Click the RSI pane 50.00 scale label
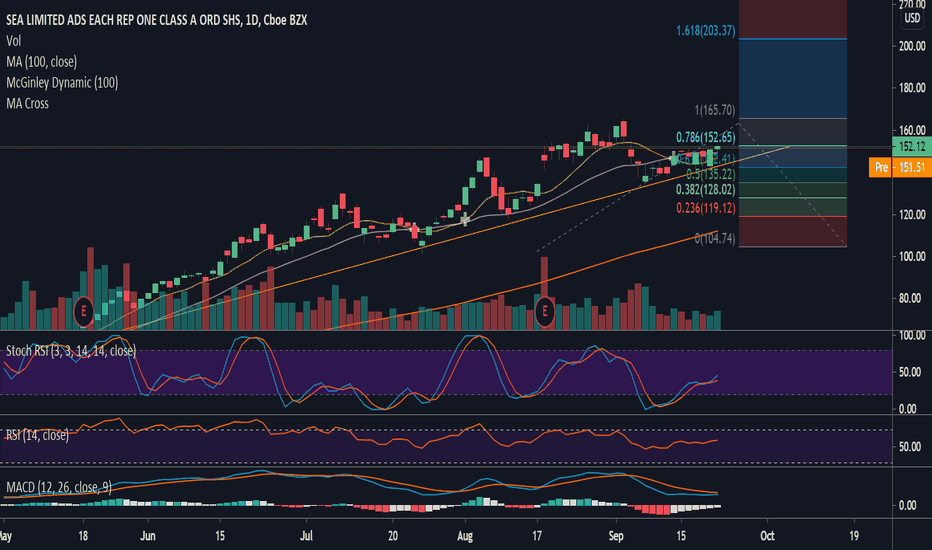 909,447
